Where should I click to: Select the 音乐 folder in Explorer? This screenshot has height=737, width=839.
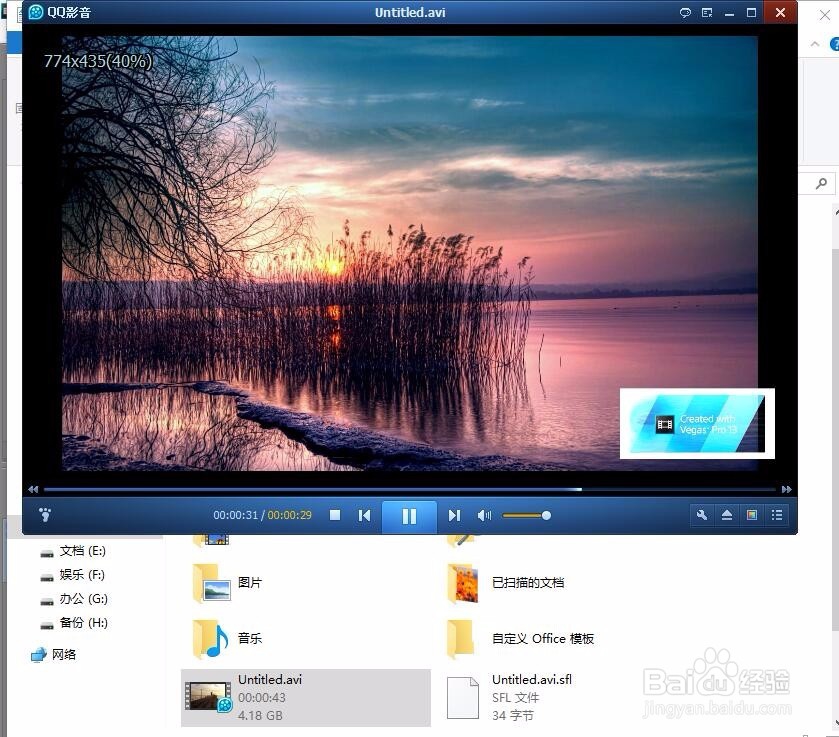click(227, 638)
